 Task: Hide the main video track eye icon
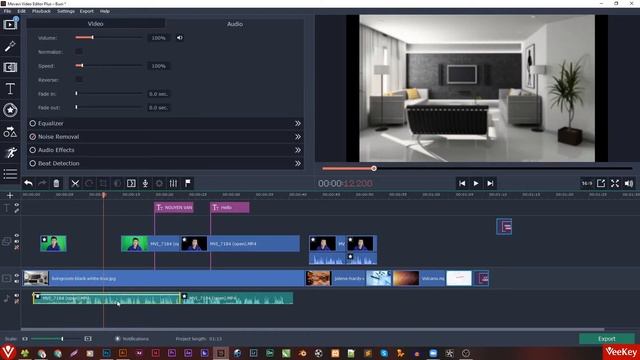coord(17,276)
